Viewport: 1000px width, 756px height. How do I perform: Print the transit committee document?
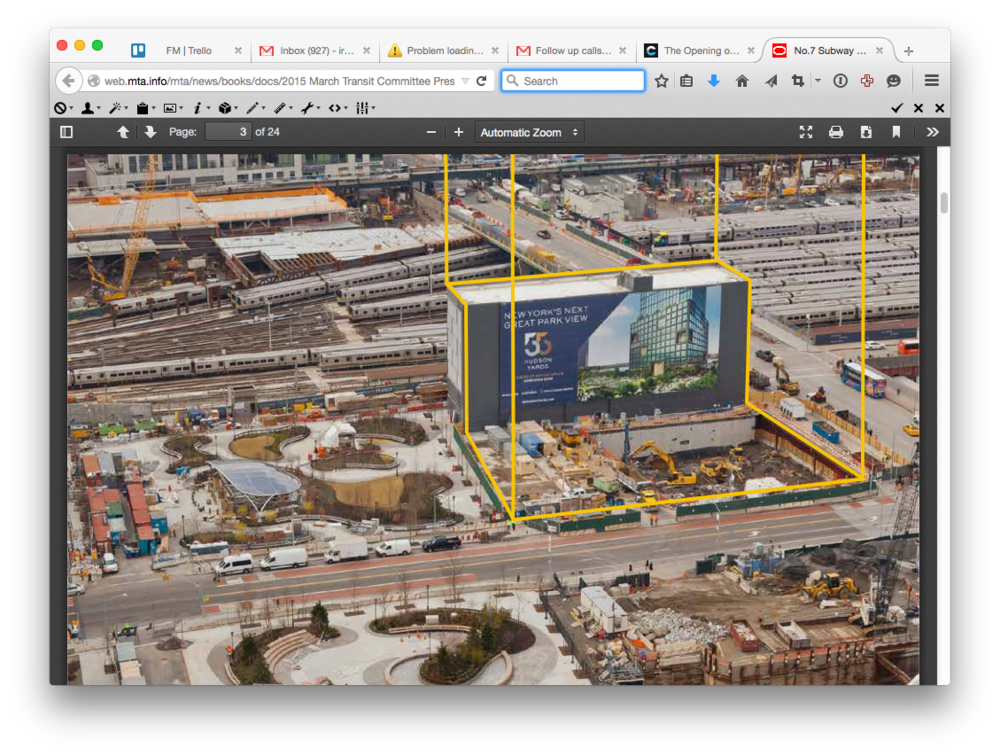pyautogui.click(x=836, y=131)
